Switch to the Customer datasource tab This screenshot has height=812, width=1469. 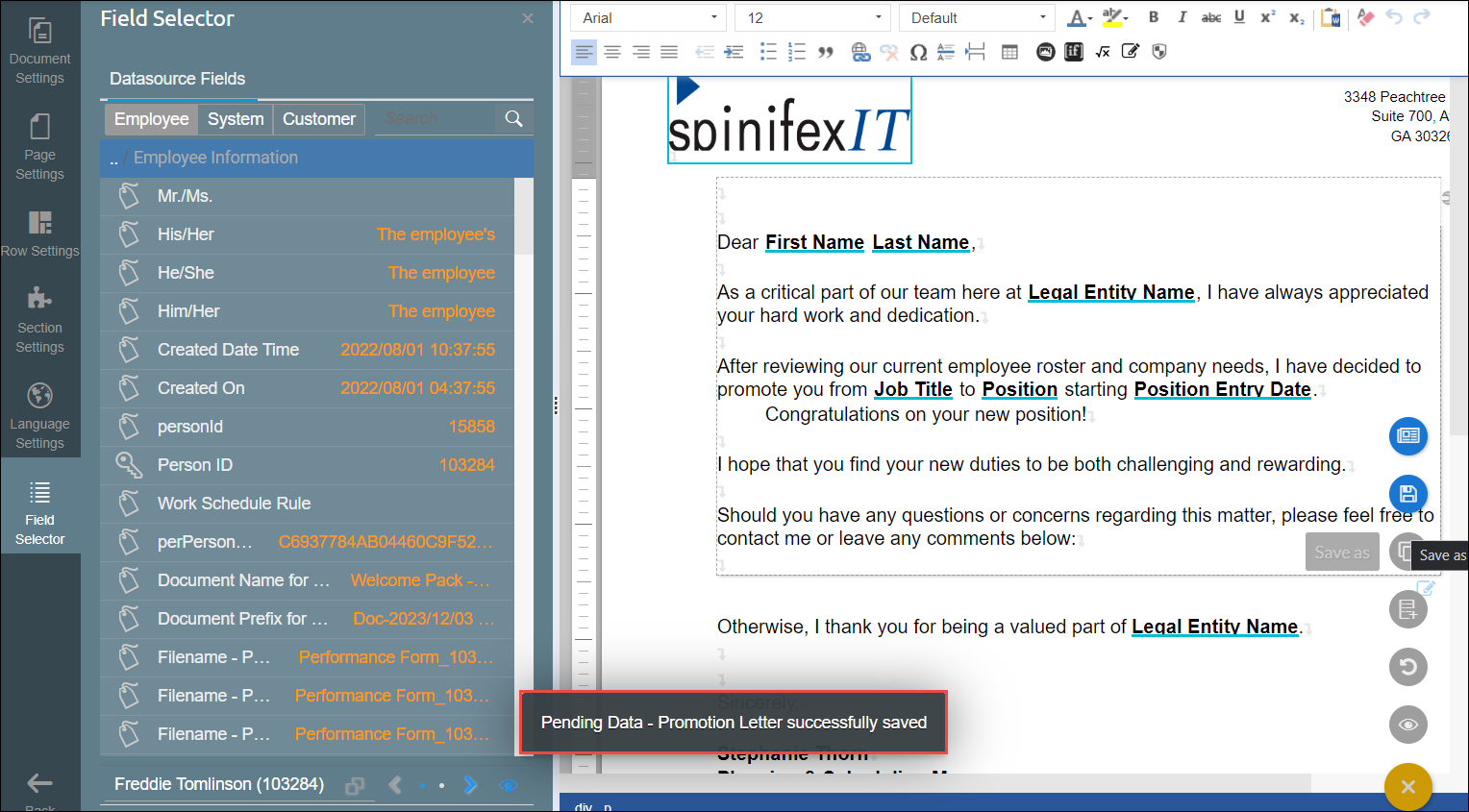pyautogui.click(x=319, y=119)
